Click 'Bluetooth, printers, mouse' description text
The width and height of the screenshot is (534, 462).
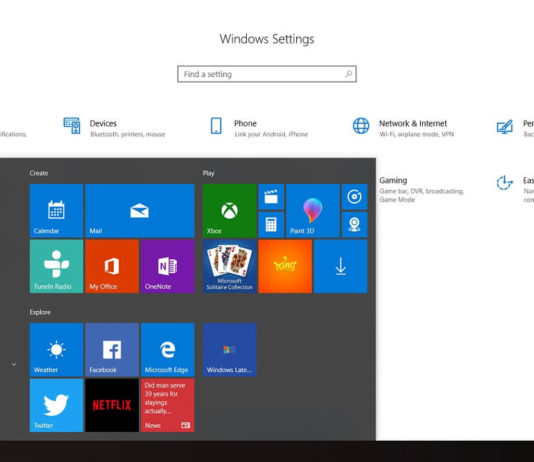(128, 134)
